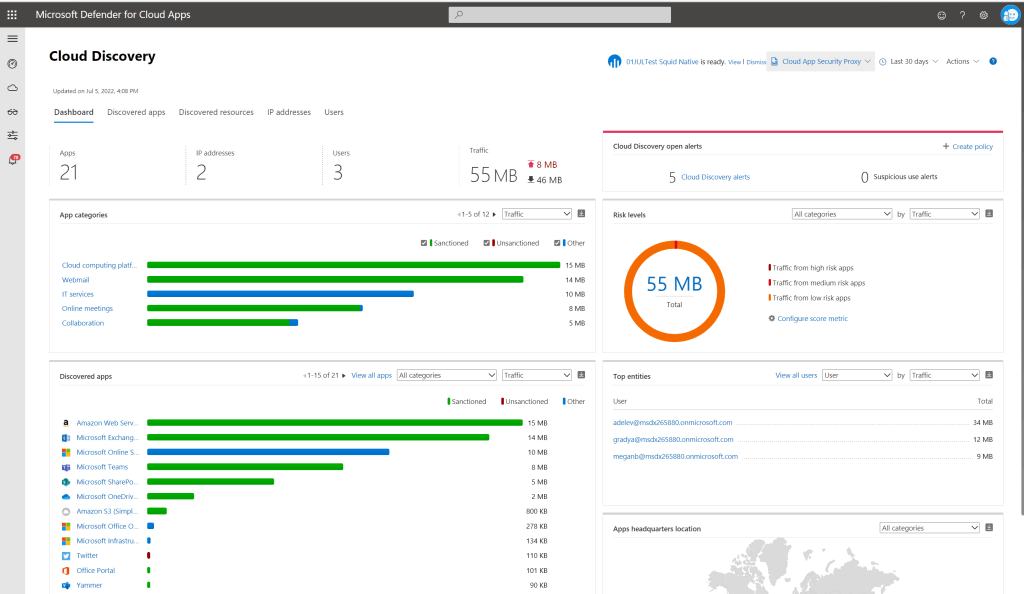Image resolution: width=1024 pixels, height=594 pixels.
Task: Open the Cloud App Security Proxy dropdown
Action: [820, 61]
